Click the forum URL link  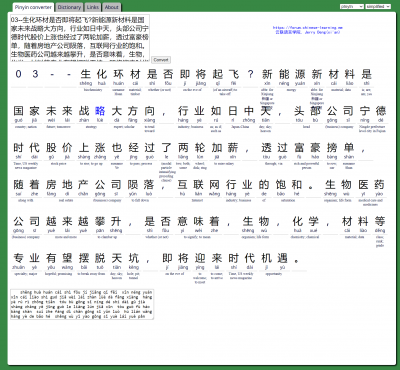(308, 28)
